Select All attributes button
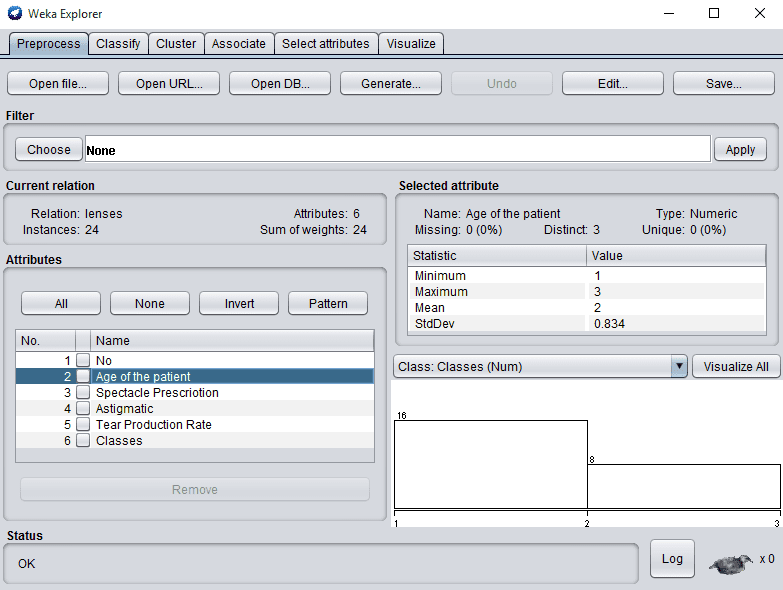The height and width of the screenshot is (590, 783). tap(61, 303)
